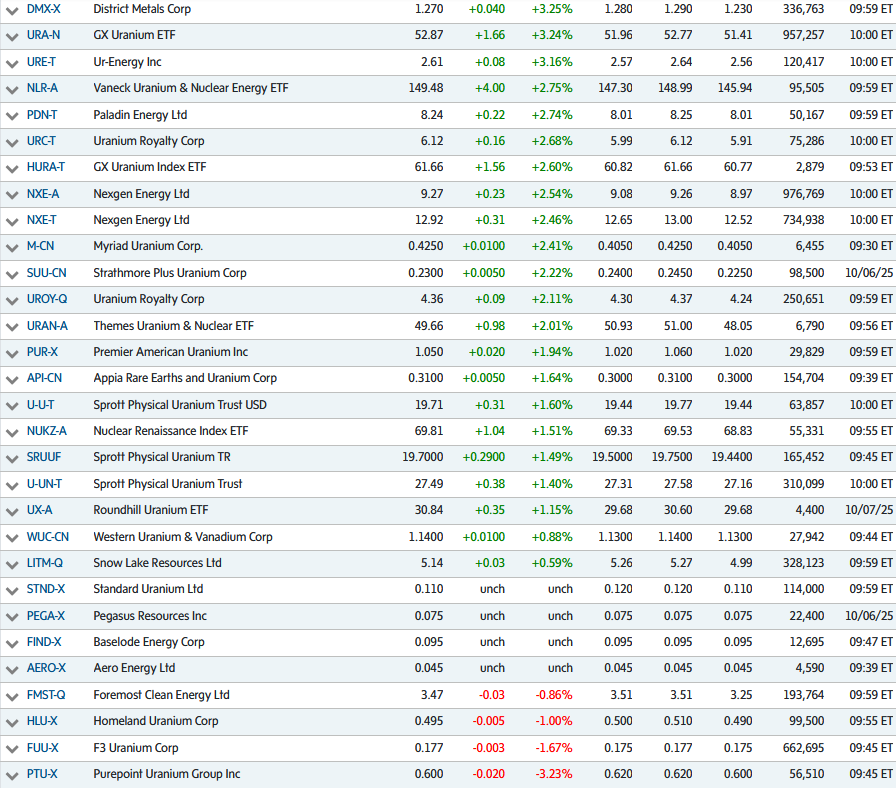Viewport: 896px width, 788px height.
Task: Select the FUU-X ticker symbol
Action: 42,748
